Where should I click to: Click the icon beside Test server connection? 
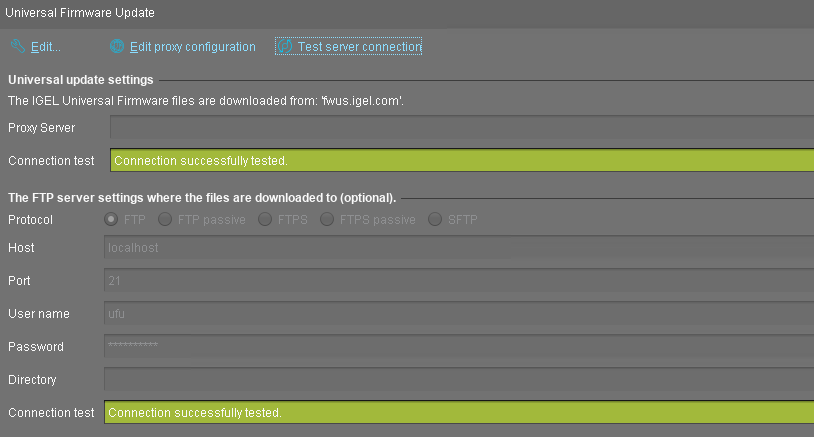[285, 46]
